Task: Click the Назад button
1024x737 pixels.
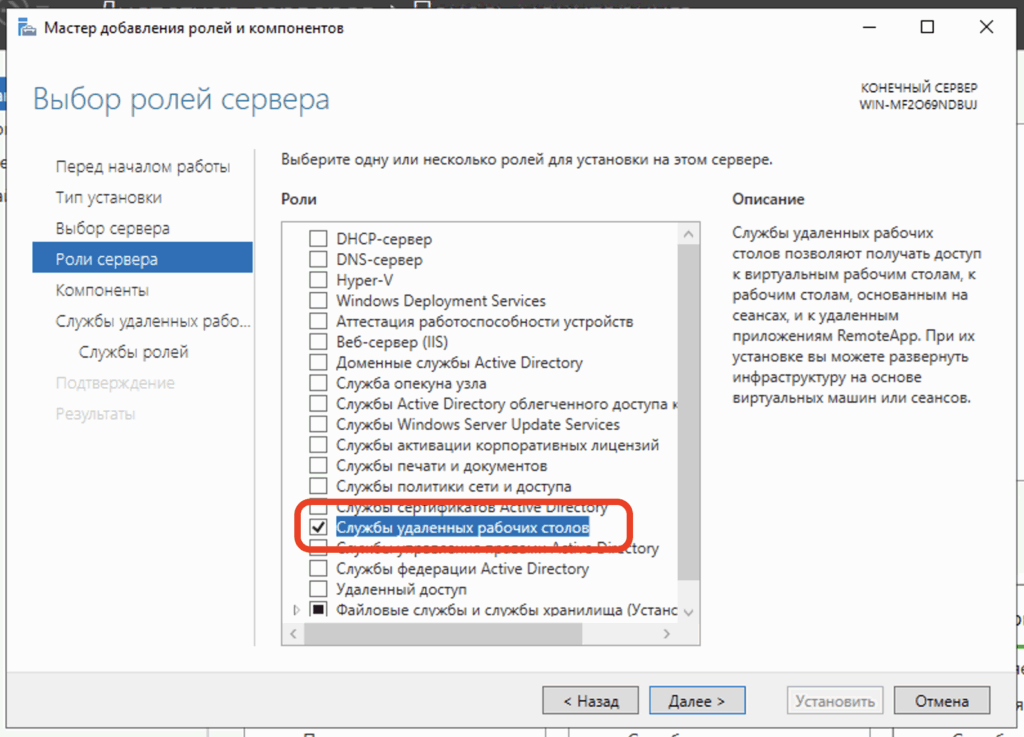Action: point(590,701)
